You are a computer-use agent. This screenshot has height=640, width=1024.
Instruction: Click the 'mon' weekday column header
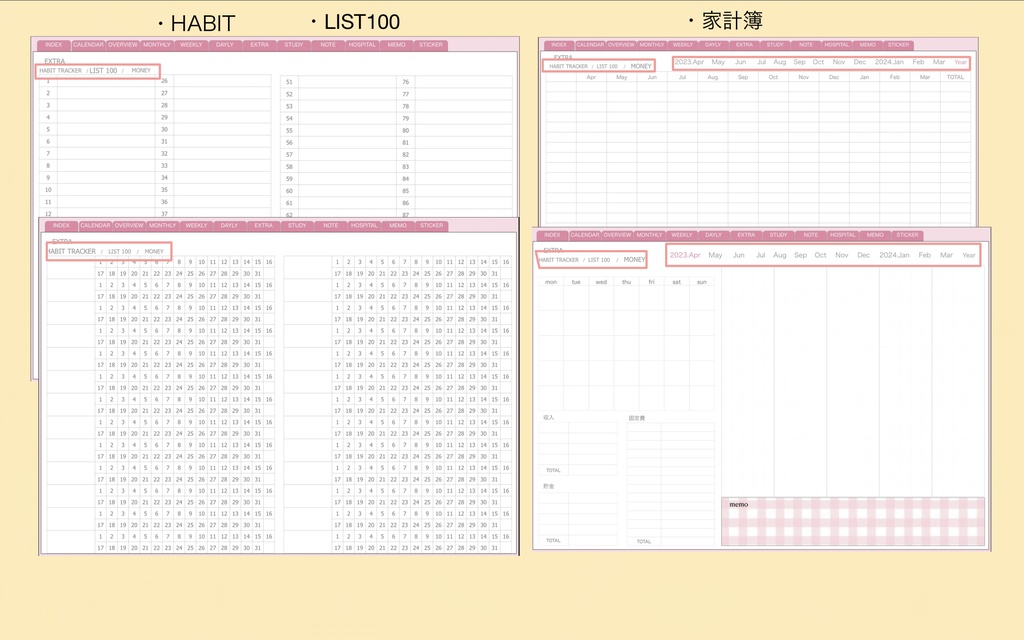tap(551, 282)
